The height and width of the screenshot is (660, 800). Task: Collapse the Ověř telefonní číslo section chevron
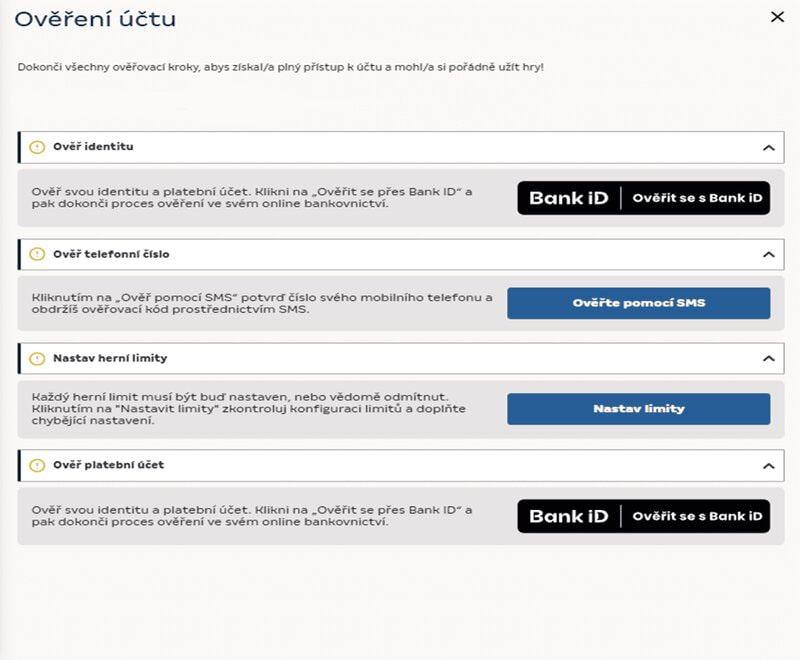[768, 255]
